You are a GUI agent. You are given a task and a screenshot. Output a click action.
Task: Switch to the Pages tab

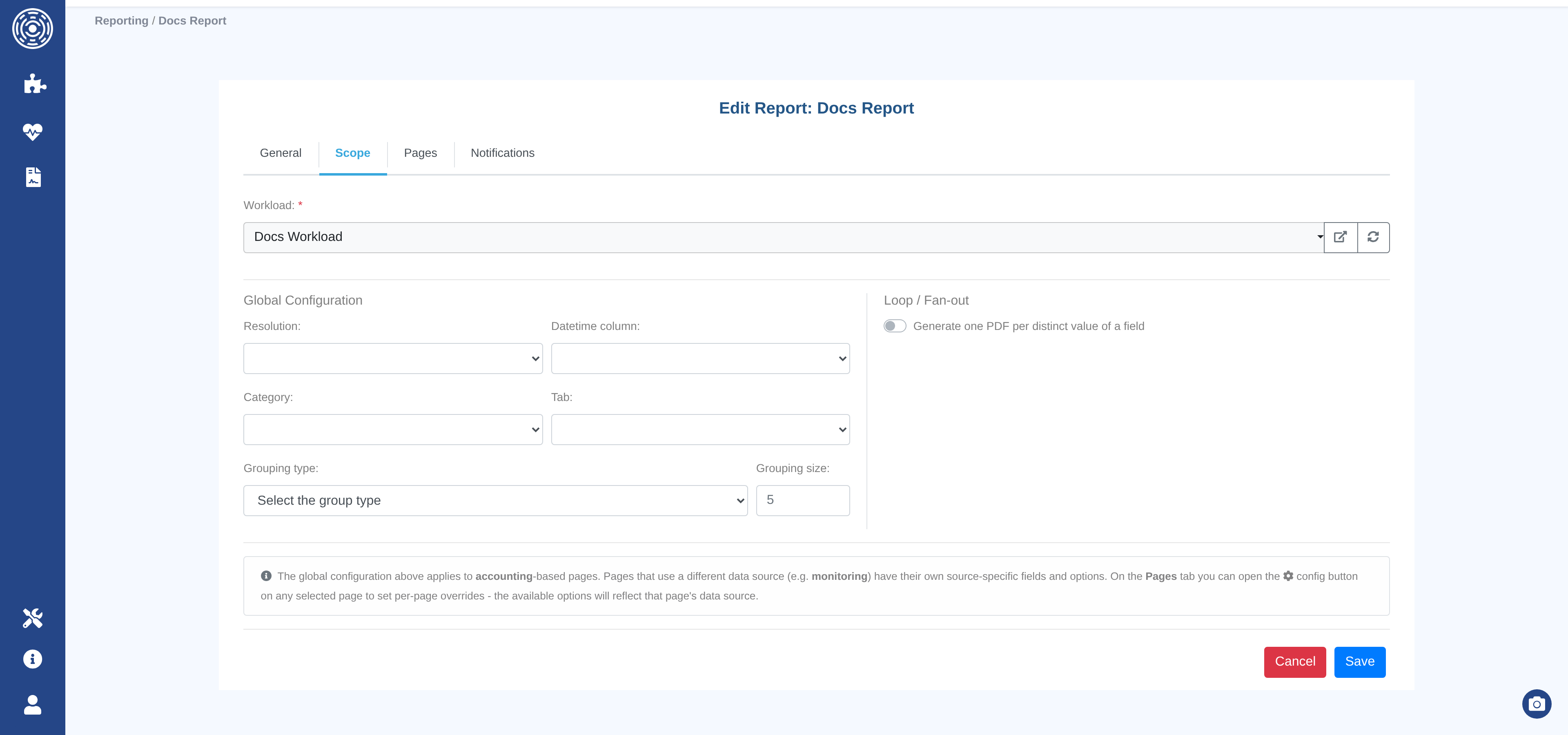pos(420,153)
